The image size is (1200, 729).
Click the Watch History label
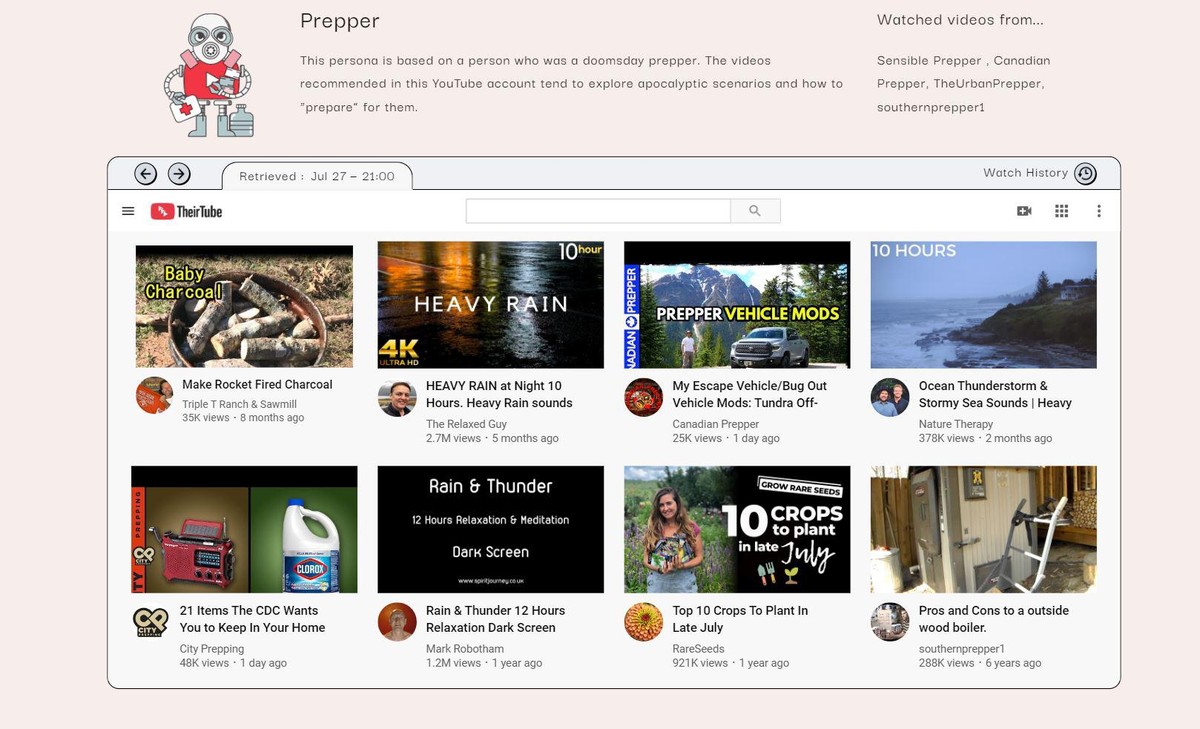click(1025, 173)
